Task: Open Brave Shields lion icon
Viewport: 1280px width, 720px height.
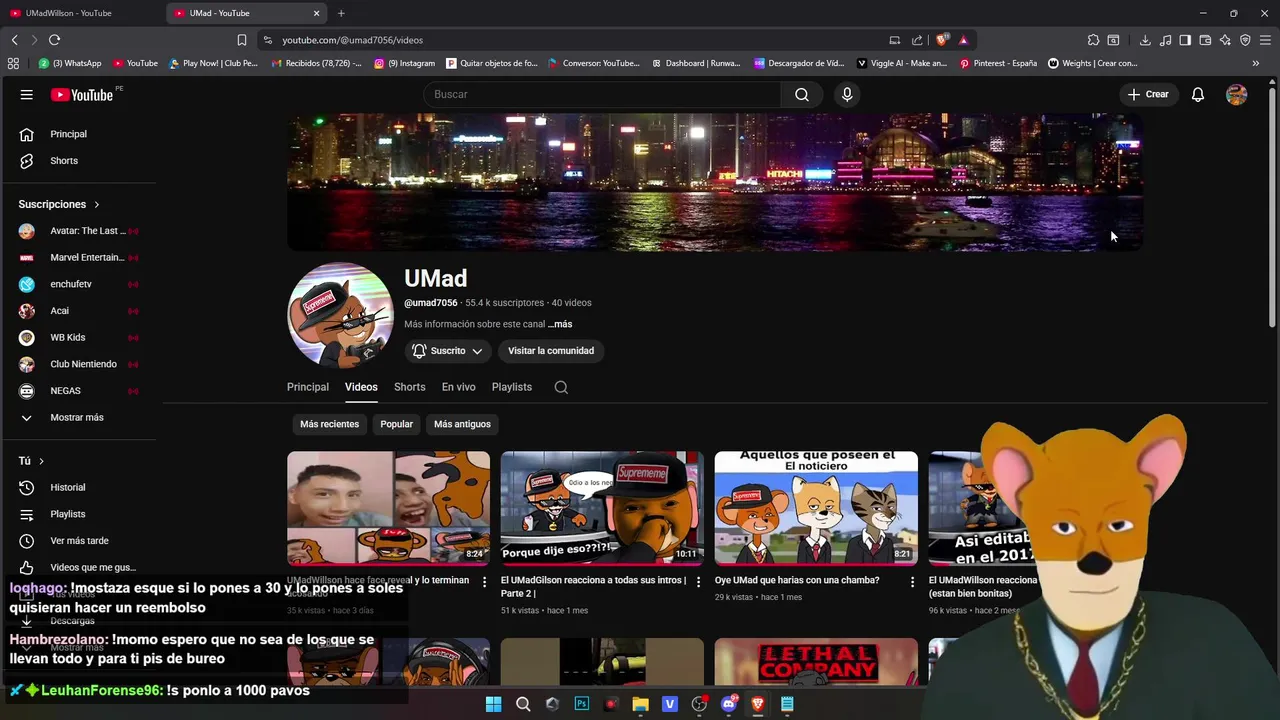Action: [x=942, y=40]
